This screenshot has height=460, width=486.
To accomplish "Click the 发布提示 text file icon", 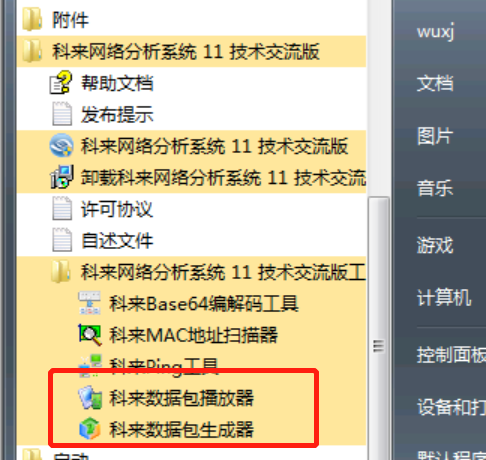I will point(62,114).
